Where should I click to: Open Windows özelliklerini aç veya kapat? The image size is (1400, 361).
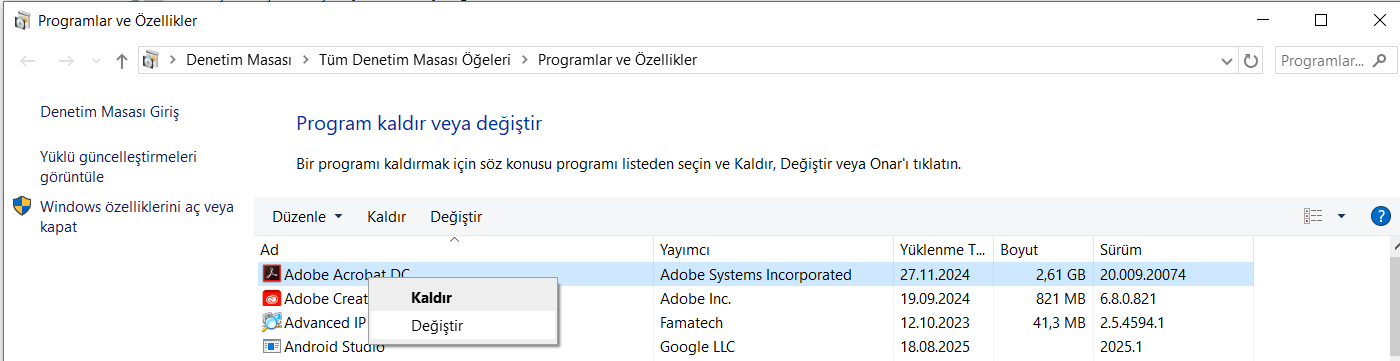click(x=136, y=217)
